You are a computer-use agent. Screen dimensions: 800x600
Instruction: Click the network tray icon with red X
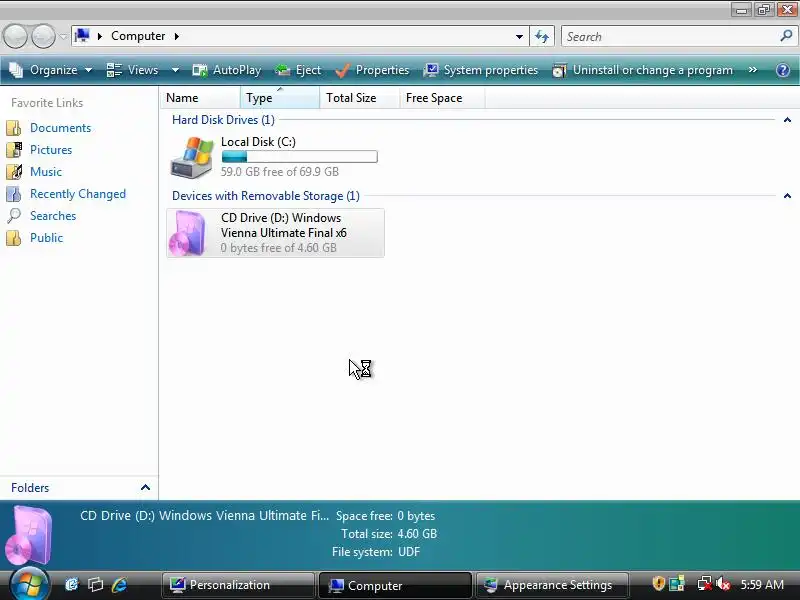click(704, 583)
